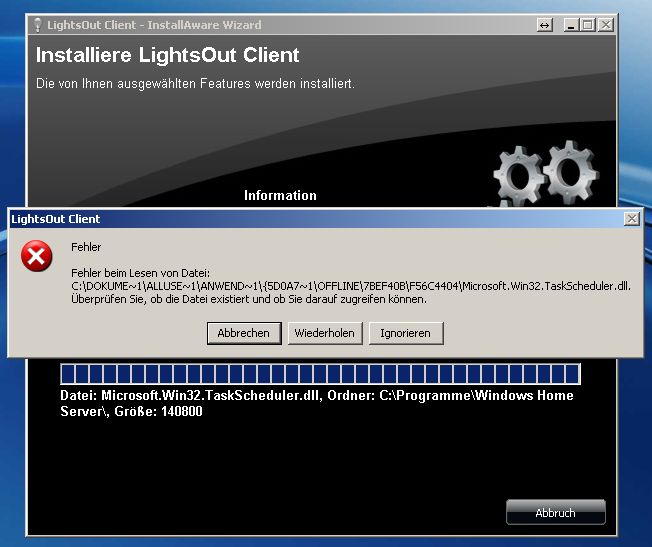Click the red error icon in dialog
Viewport: 652px width, 547px height.
tap(37, 256)
